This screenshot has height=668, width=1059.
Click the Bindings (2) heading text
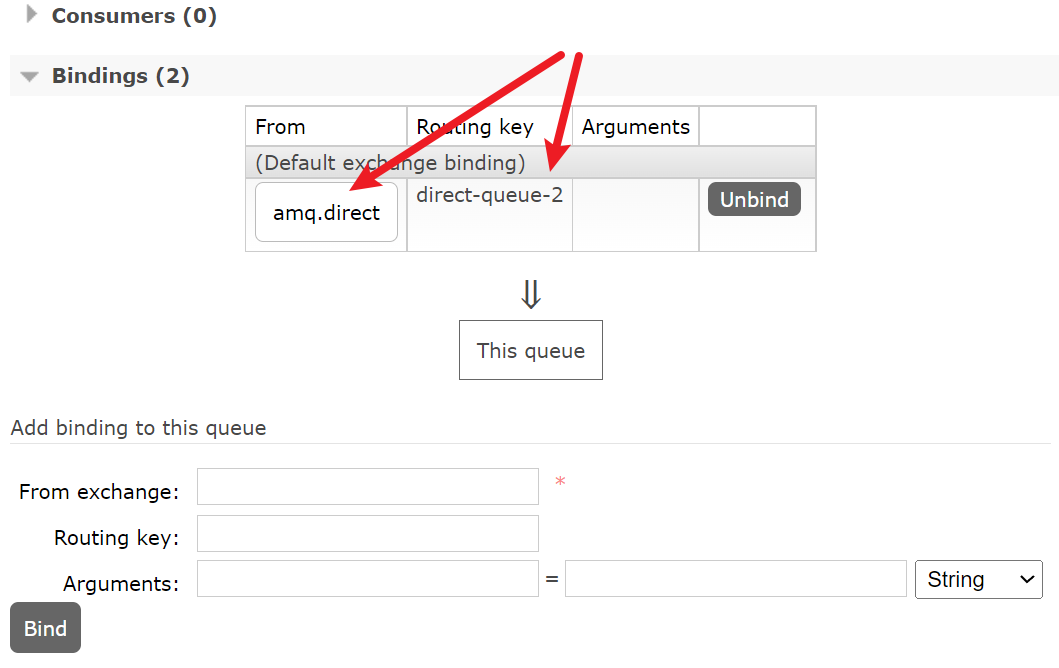(x=120, y=76)
